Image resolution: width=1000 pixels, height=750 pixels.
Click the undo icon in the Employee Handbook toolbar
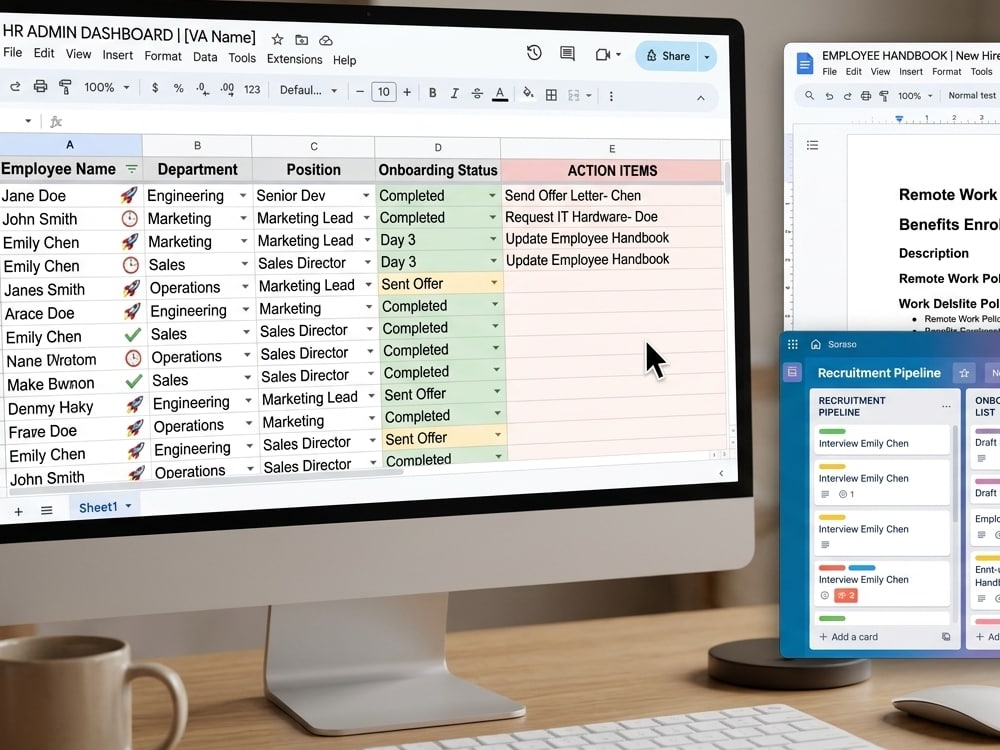(829, 96)
